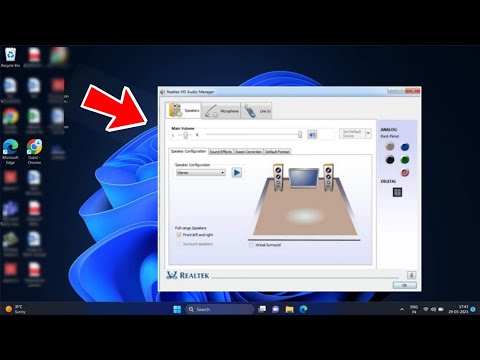The width and height of the screenshot is (480, 360).
Task: Open the Default Format tab
Action: tap(277, 152)
